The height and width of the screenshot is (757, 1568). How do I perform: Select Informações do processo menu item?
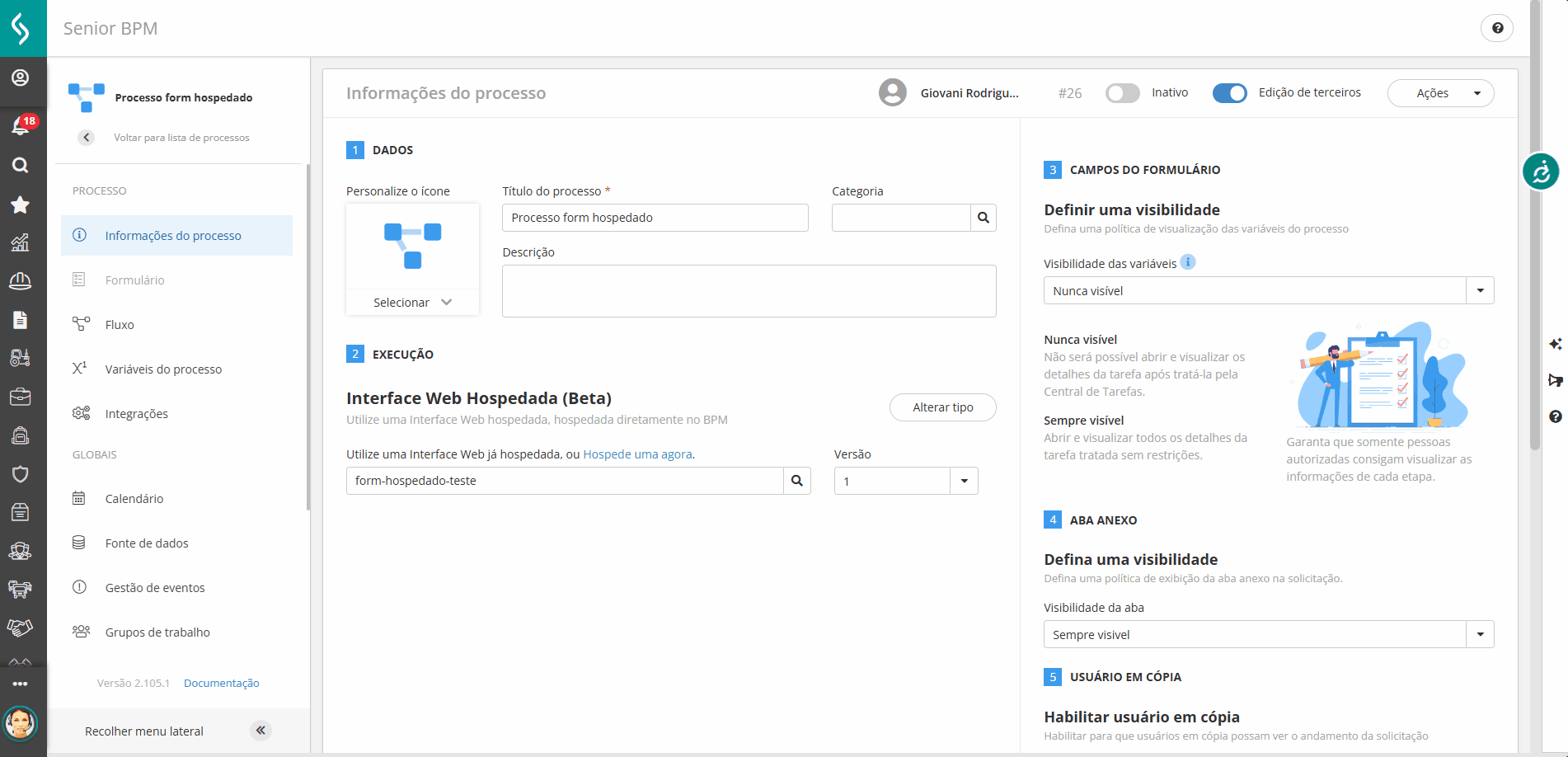[176, 236]
